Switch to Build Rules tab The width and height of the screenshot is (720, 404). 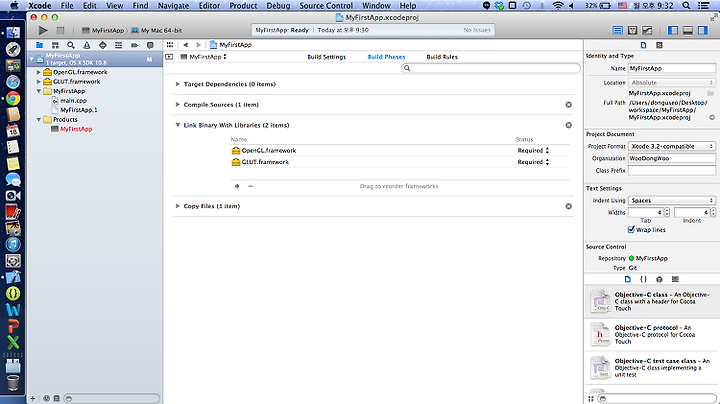(x=442, y=57)
